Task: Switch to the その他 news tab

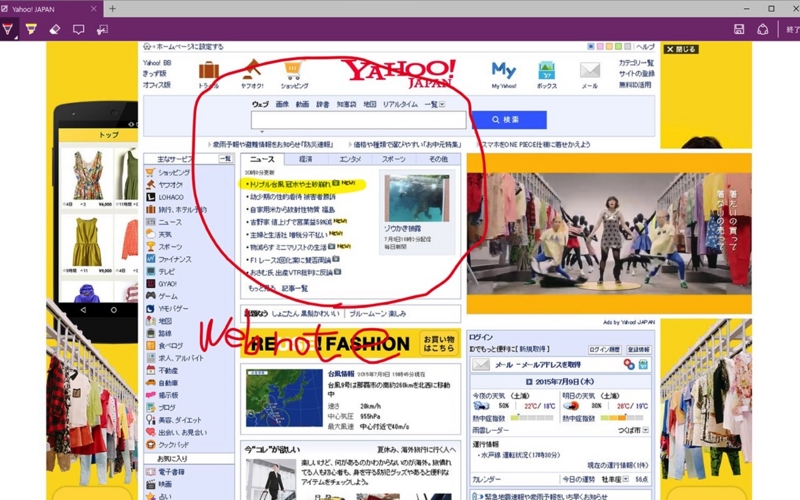Action: 438,159
